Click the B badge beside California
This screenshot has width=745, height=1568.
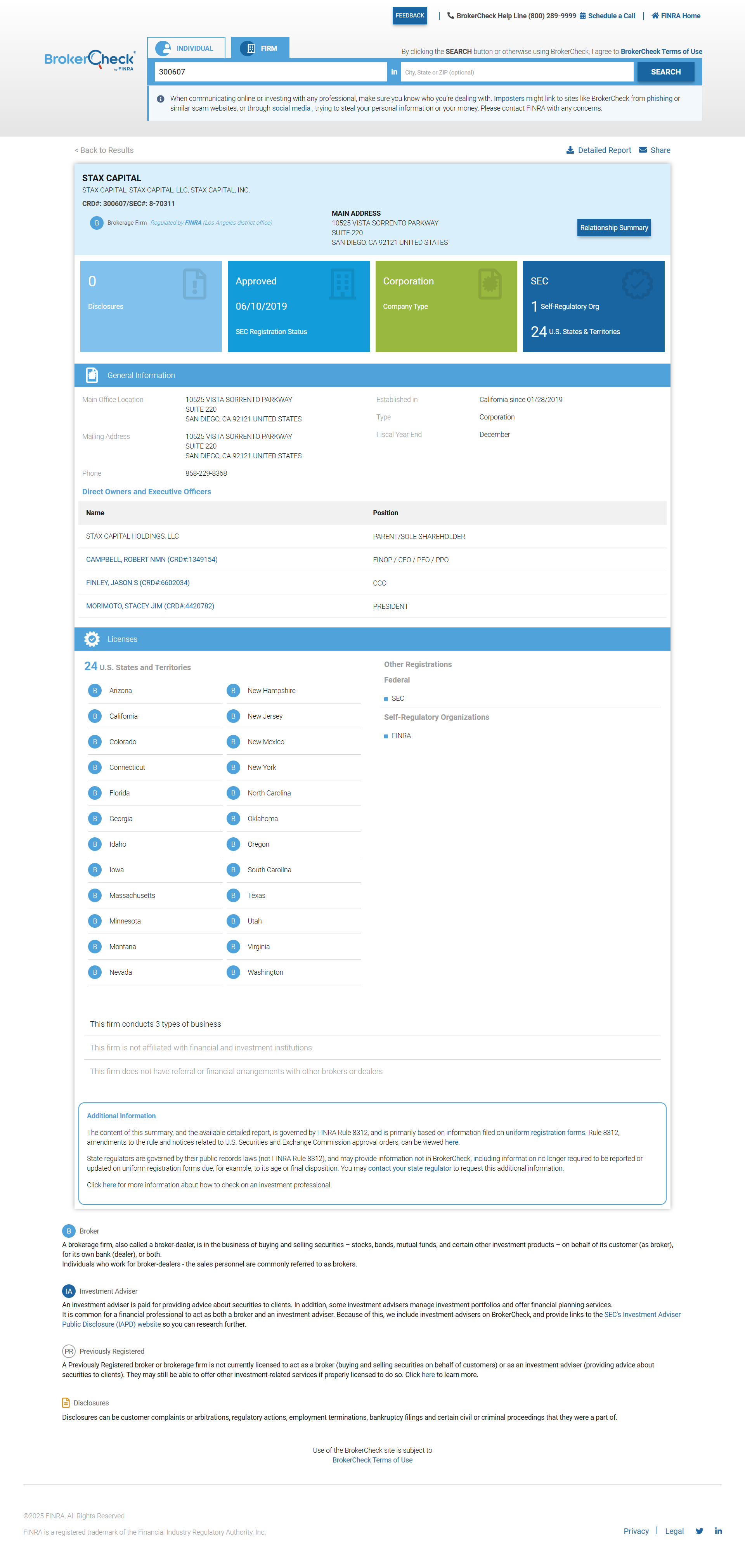95,716
